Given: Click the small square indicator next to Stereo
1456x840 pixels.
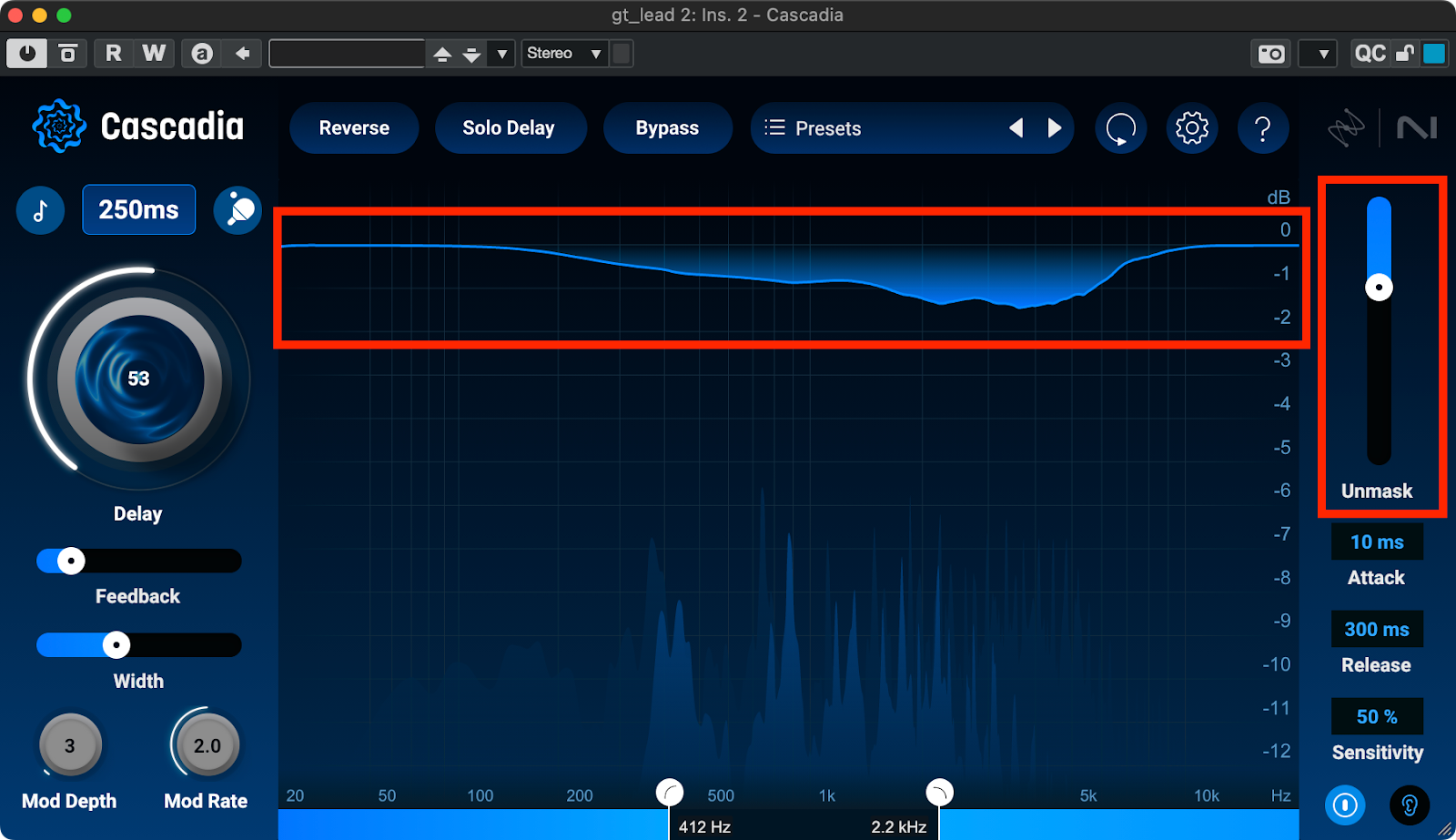Looking at the screenshot, I should pos(622,54).
